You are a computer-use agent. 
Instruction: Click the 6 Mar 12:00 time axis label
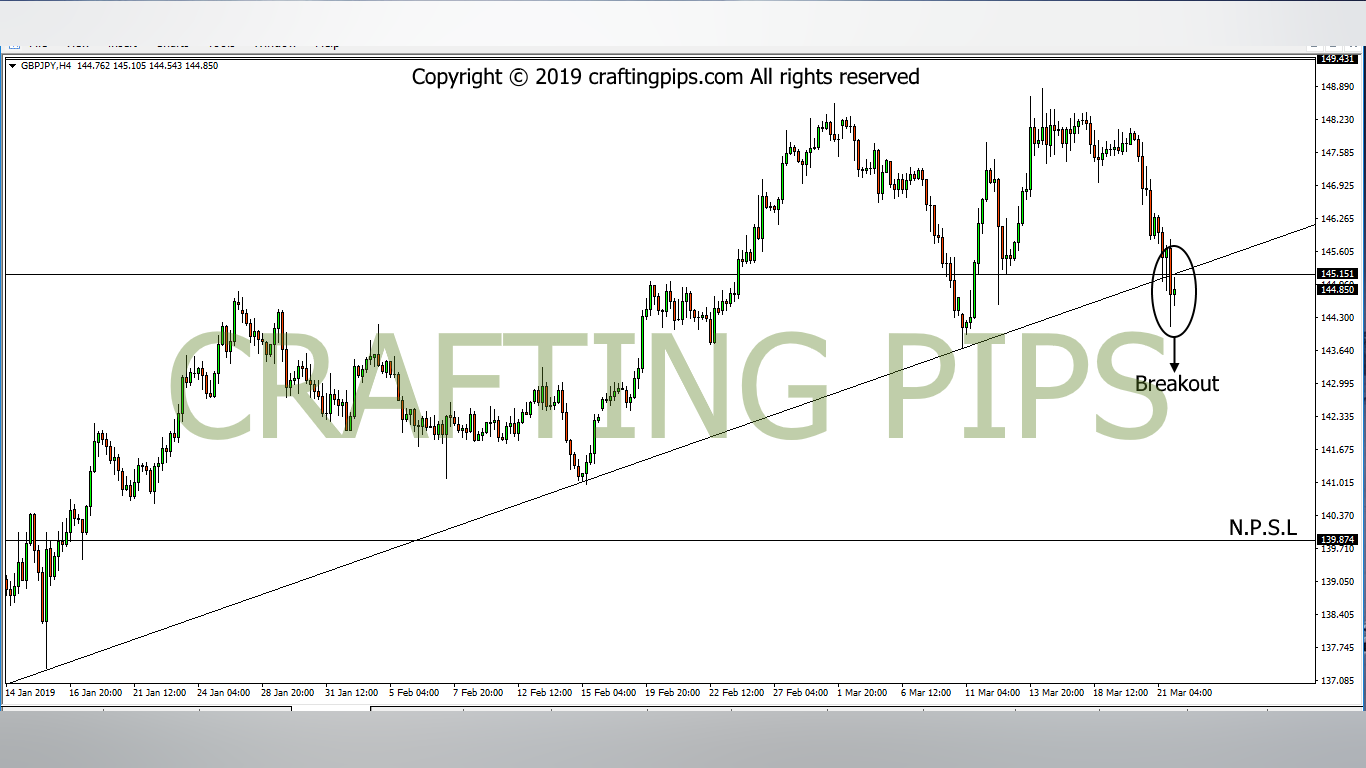(x=926, y=692)
